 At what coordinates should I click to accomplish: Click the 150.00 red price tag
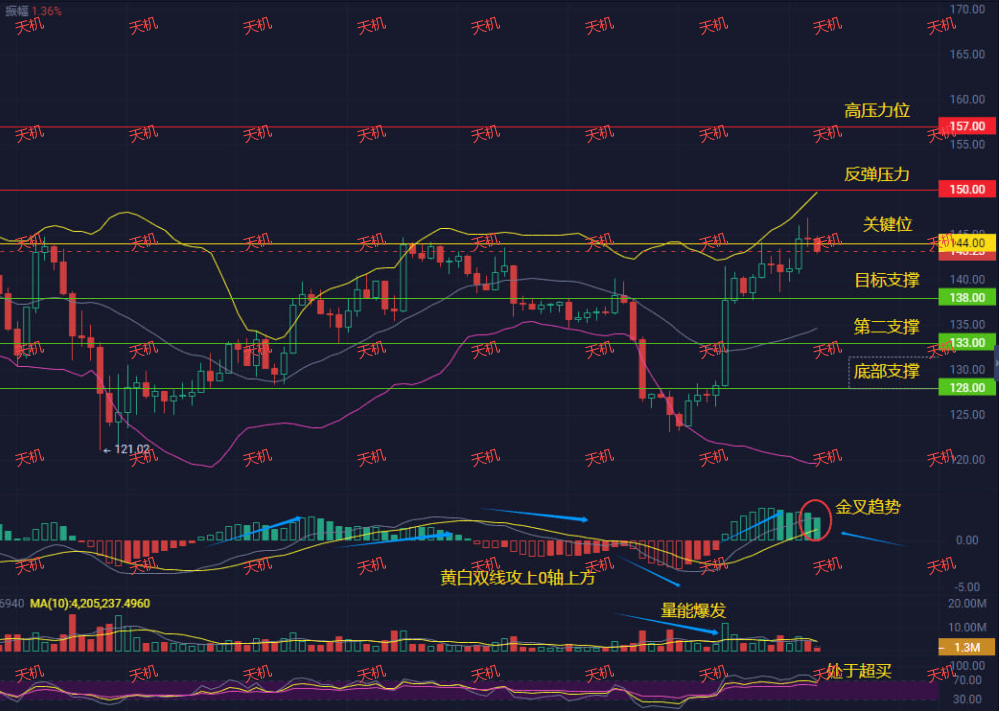[967, 189]
